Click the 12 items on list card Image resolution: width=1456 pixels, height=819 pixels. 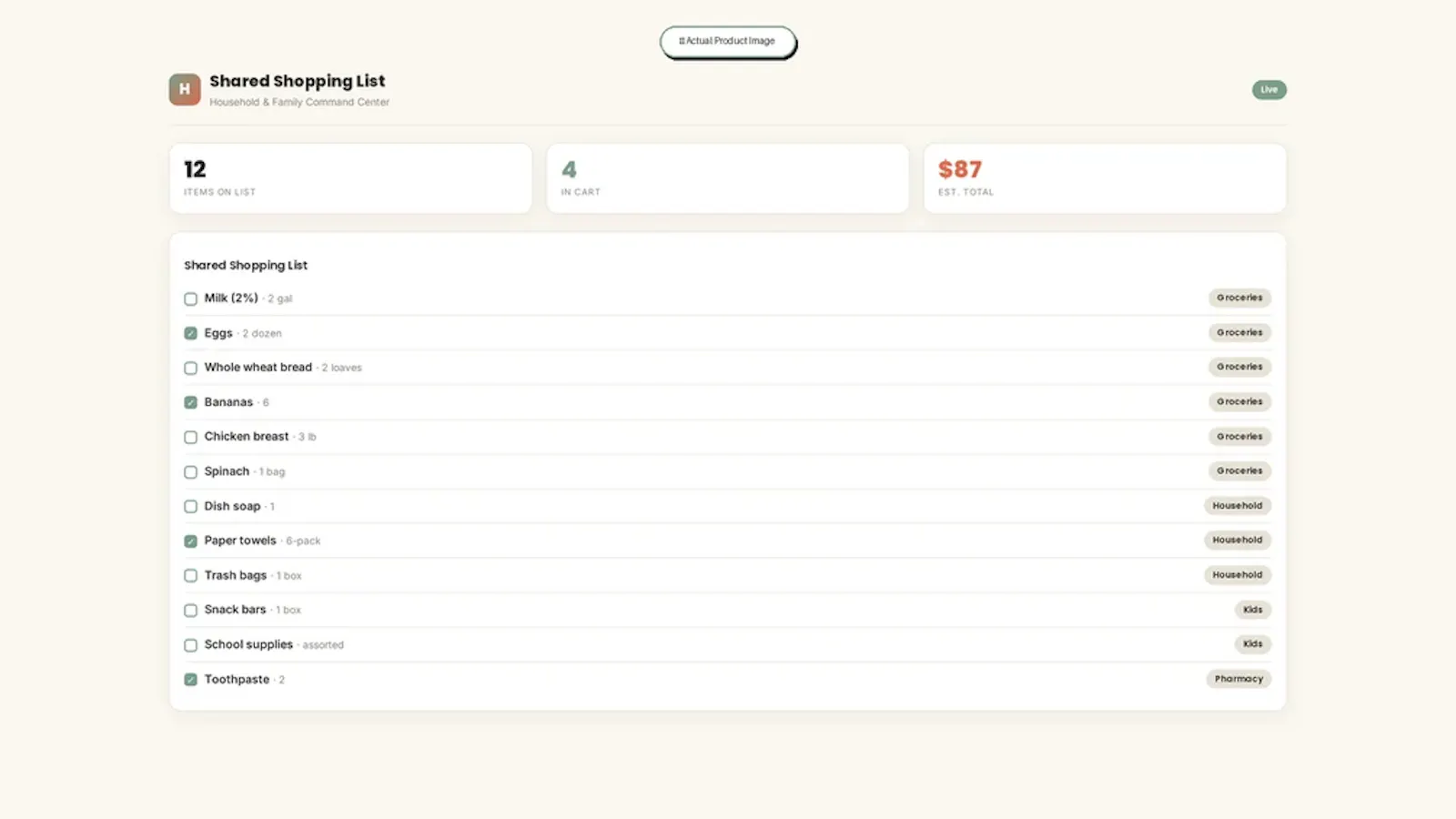(350, 178)
